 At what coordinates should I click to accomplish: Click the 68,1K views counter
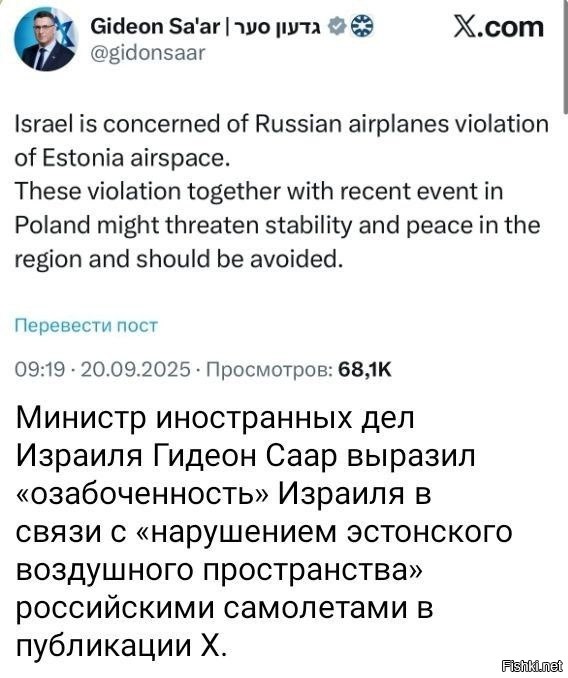click(x=365, y=369)
